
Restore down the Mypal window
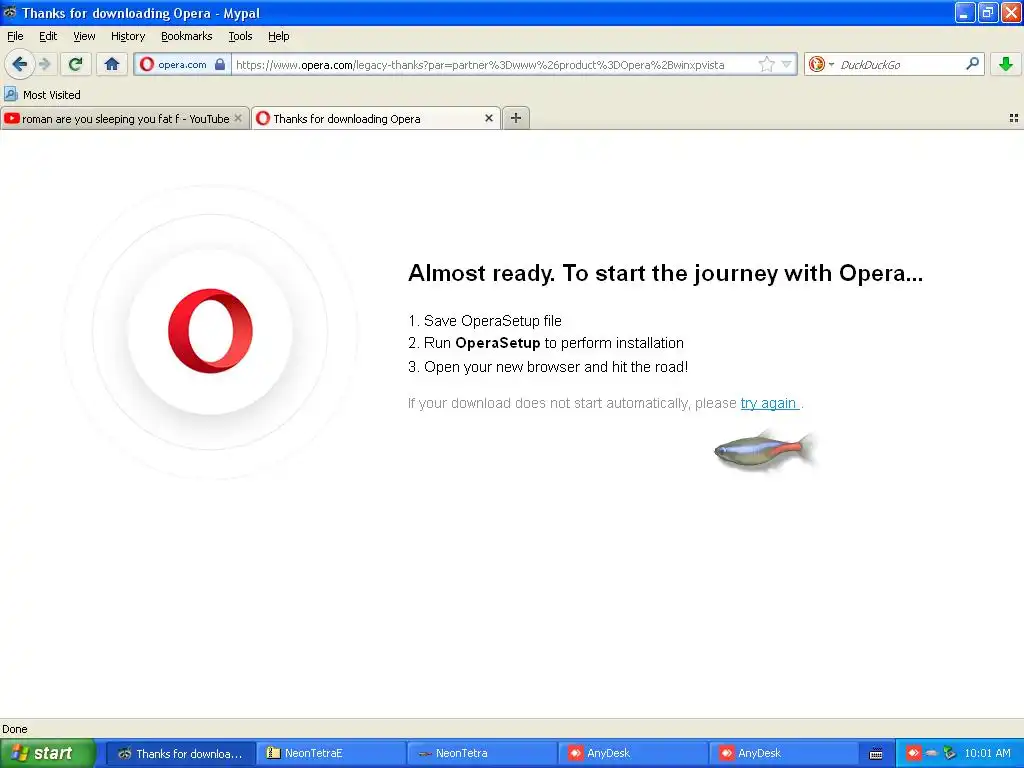[x=988, y=12]
